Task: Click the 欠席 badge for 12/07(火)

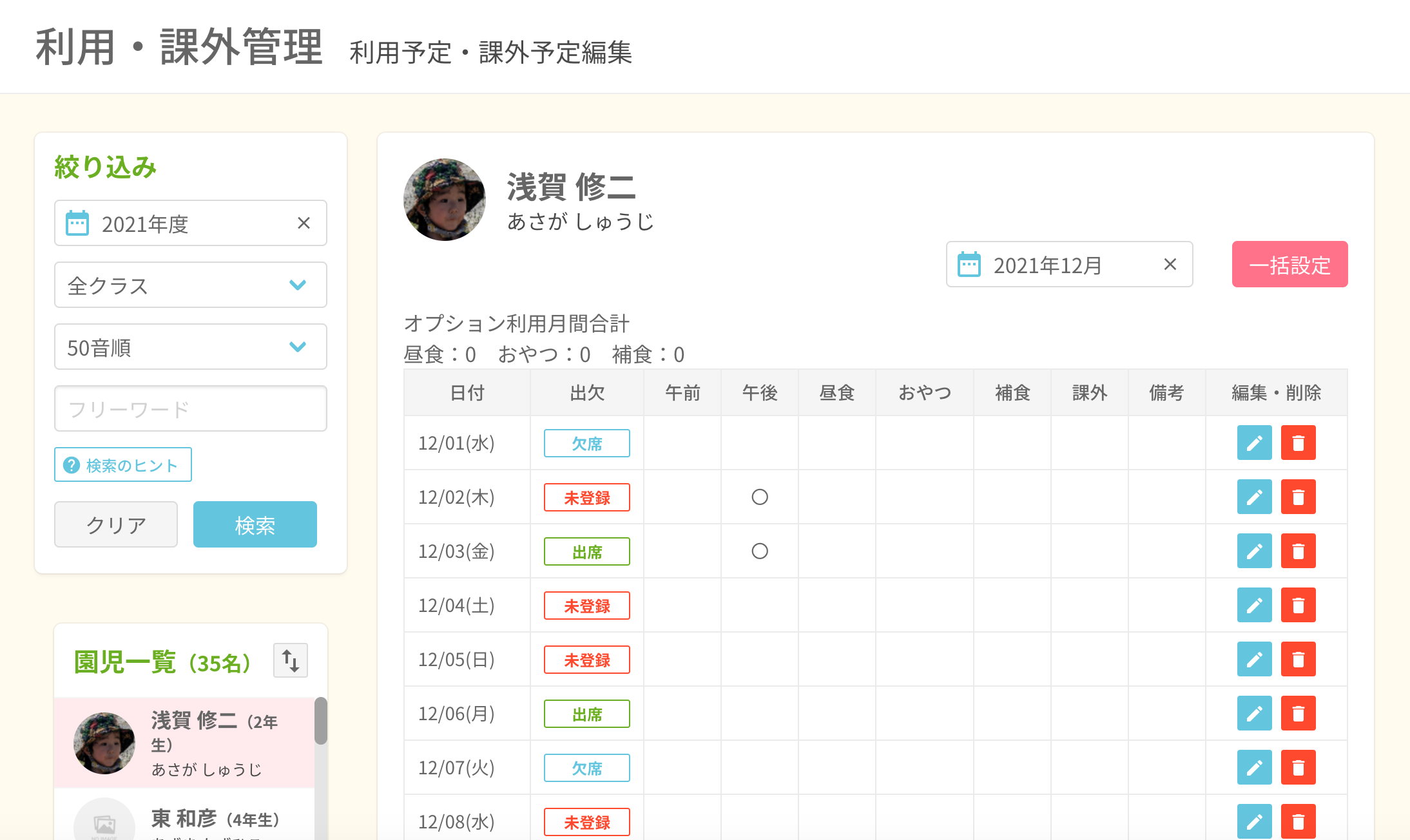Action: pyautogui.click(x=587, y=768)
